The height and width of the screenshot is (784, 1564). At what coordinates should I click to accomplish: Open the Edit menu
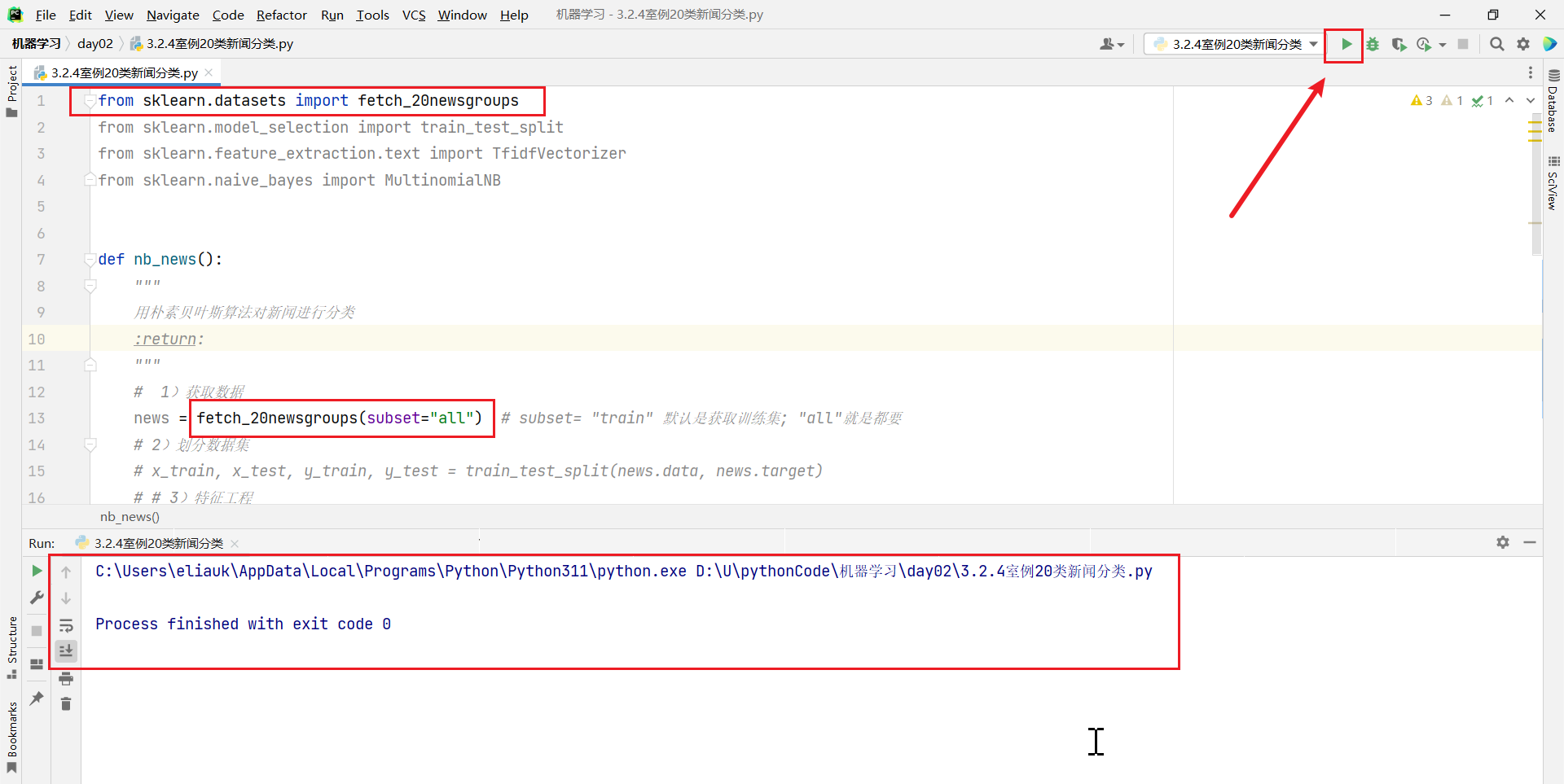(x=80, y=15)
